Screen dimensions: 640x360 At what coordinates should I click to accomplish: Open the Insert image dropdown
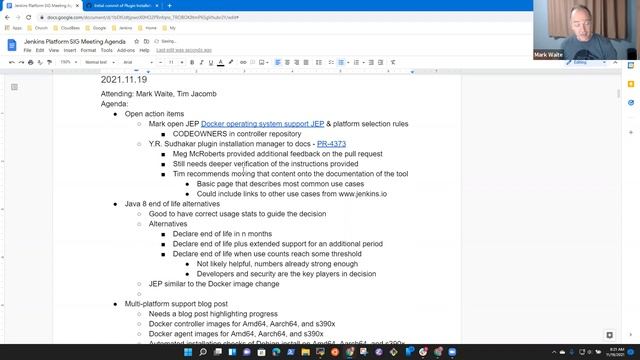[264, 62]
